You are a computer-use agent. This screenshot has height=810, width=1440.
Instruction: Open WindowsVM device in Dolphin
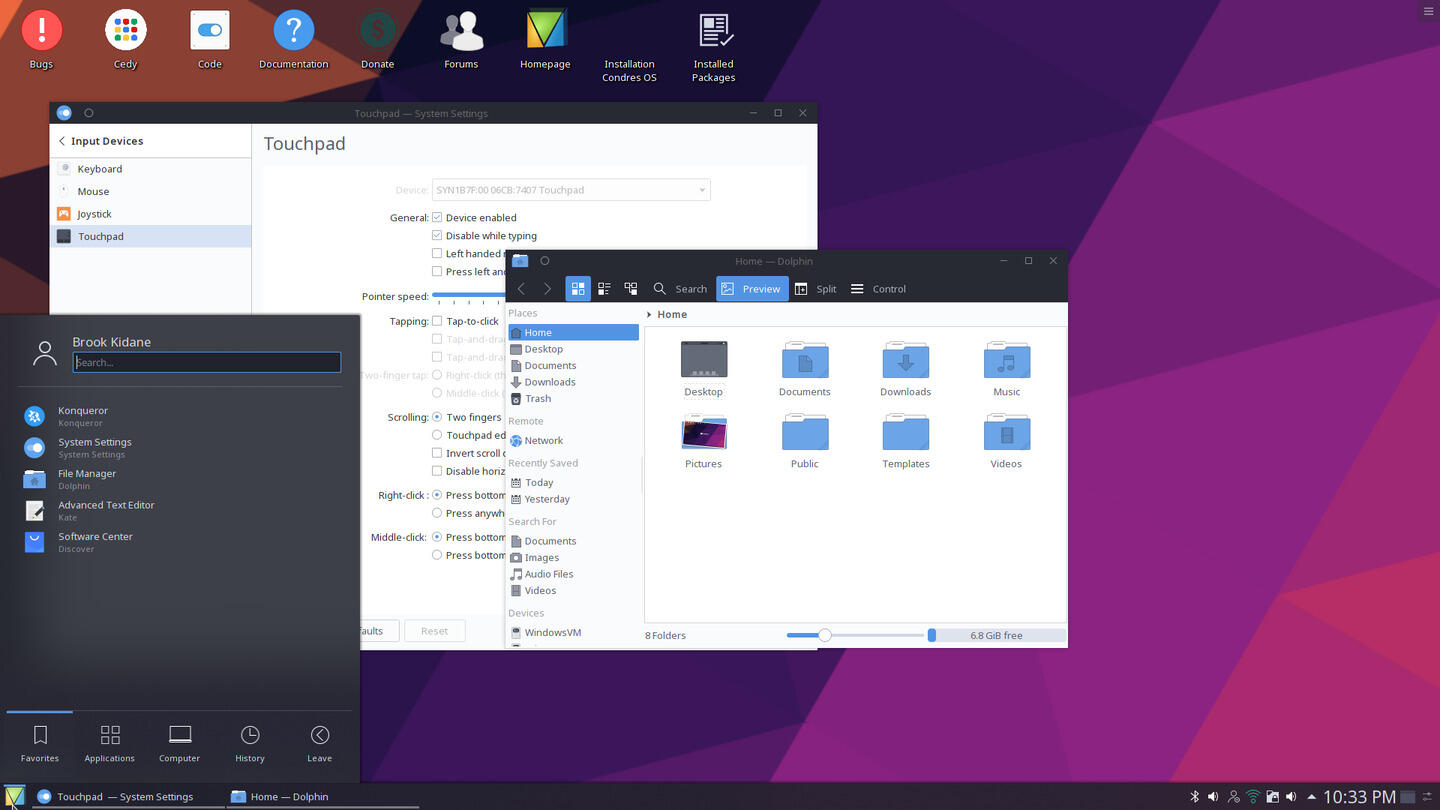[573, 632]
